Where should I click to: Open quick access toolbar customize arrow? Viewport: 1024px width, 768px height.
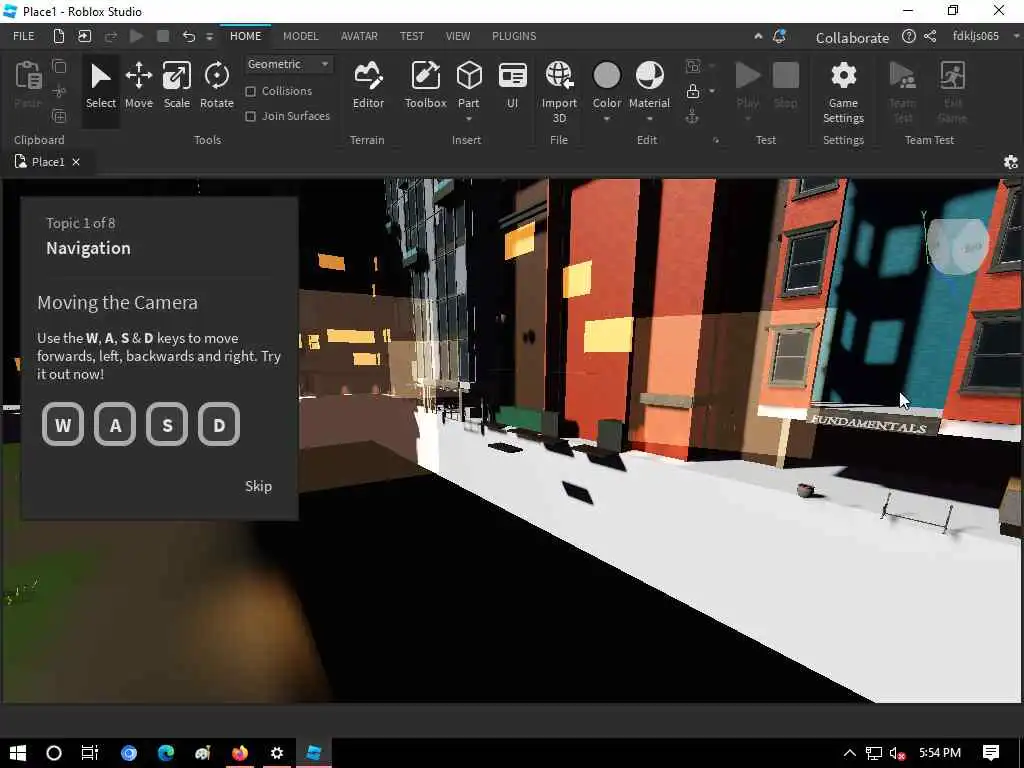click(x=210, y=37)
